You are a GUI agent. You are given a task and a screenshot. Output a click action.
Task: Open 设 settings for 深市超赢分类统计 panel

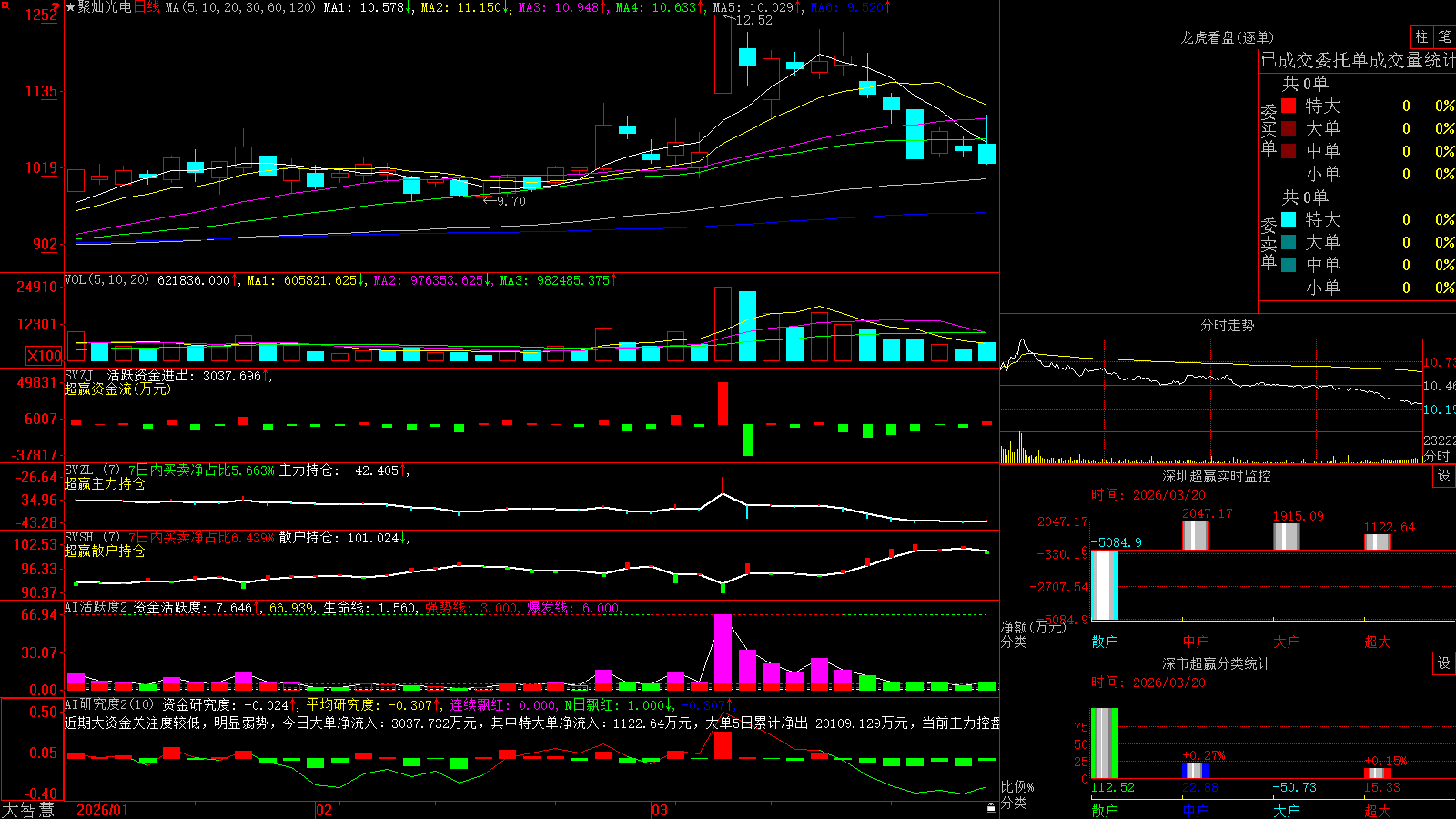click(x=1444, y=663)
